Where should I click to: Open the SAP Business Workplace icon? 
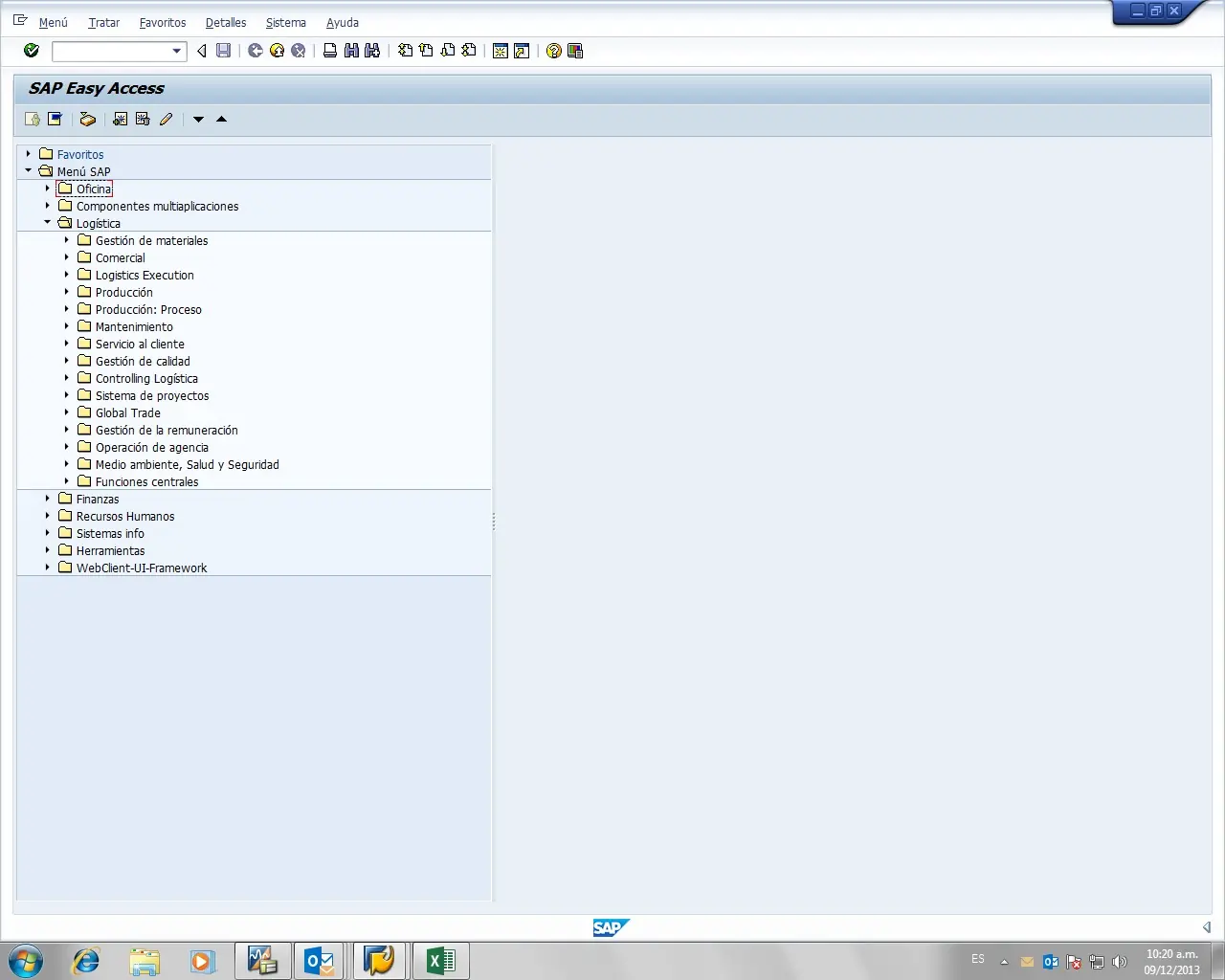(x=87, y=120)
